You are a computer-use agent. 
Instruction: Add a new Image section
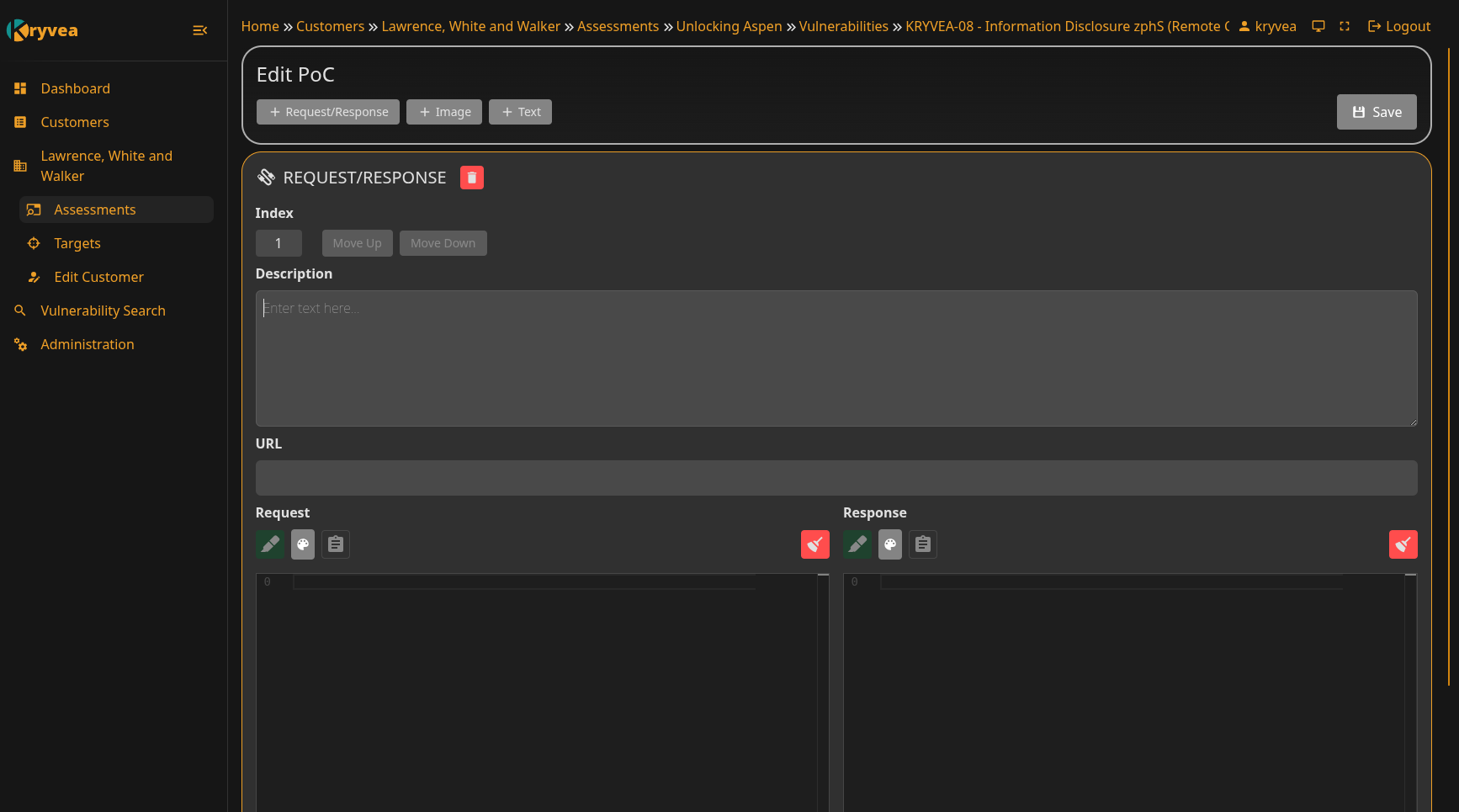pos(444,112)
